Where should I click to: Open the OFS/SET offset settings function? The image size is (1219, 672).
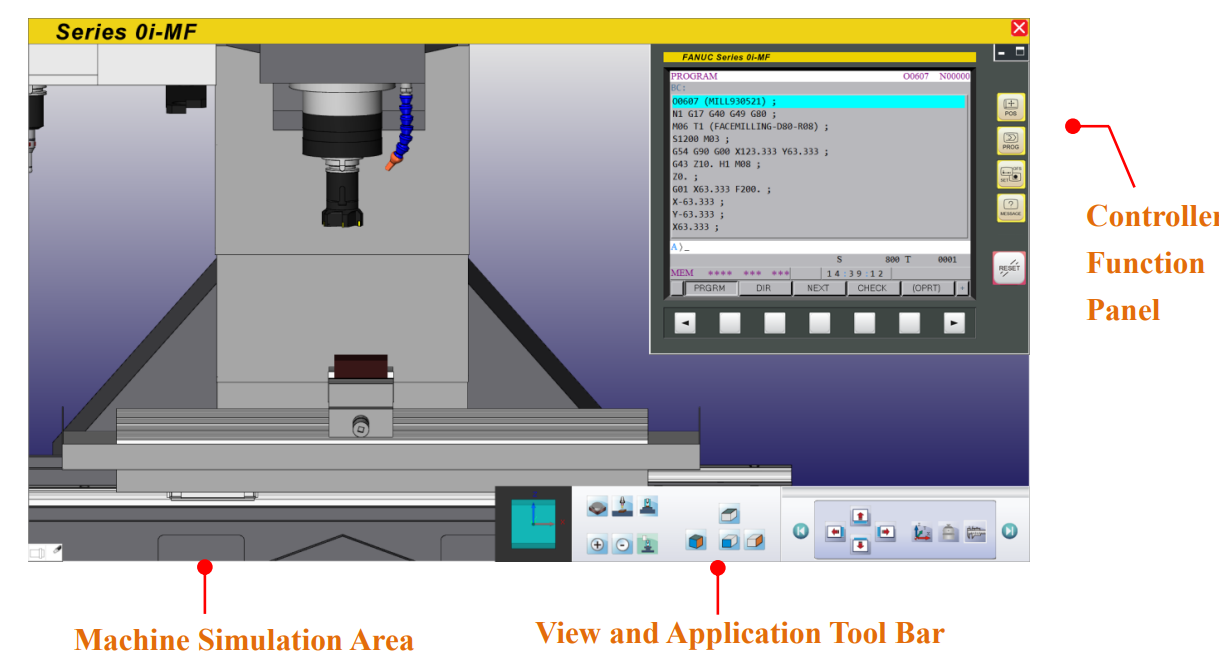coord(1010,175)
